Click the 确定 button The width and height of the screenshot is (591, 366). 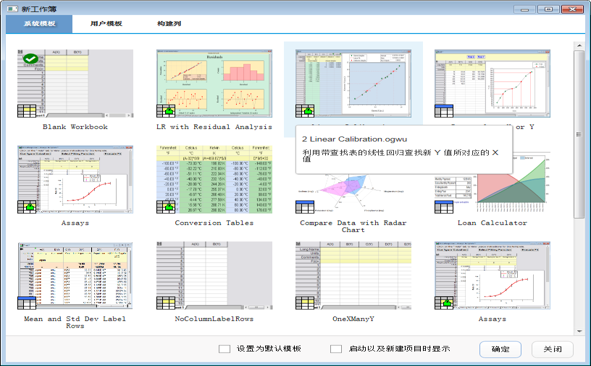(x=501, y=349)
